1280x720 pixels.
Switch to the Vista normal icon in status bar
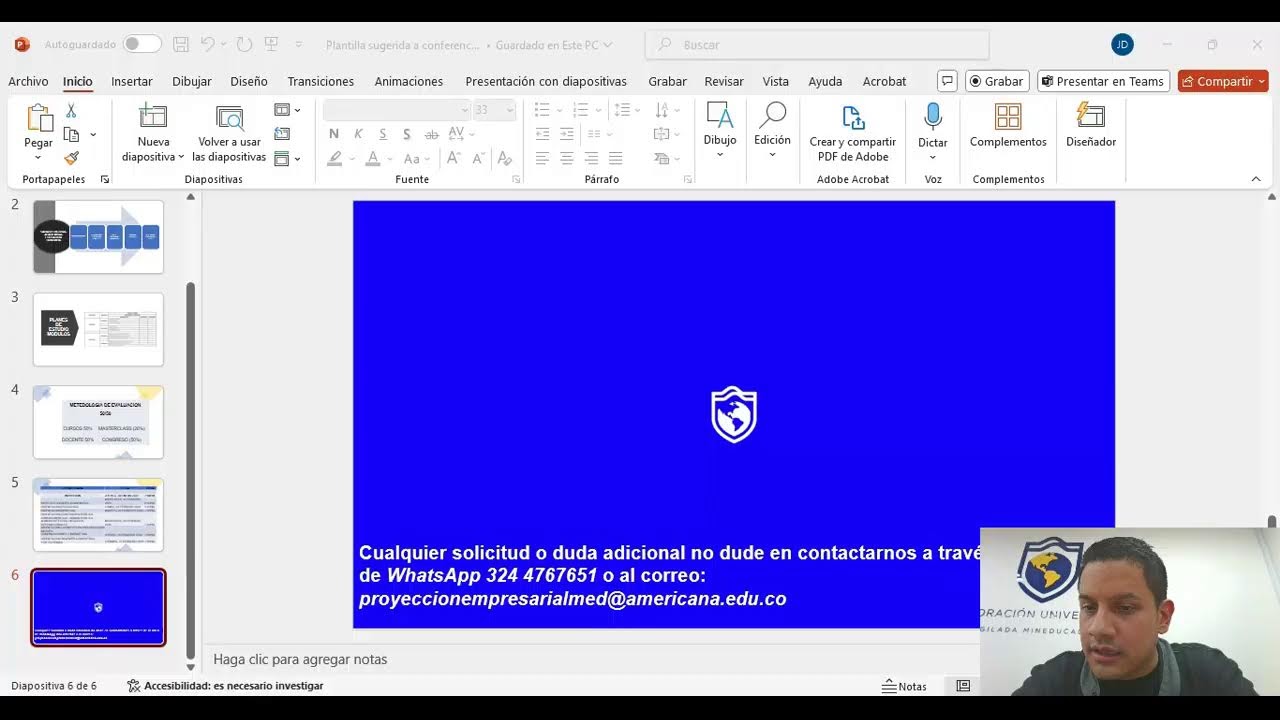tap(963, 686)
